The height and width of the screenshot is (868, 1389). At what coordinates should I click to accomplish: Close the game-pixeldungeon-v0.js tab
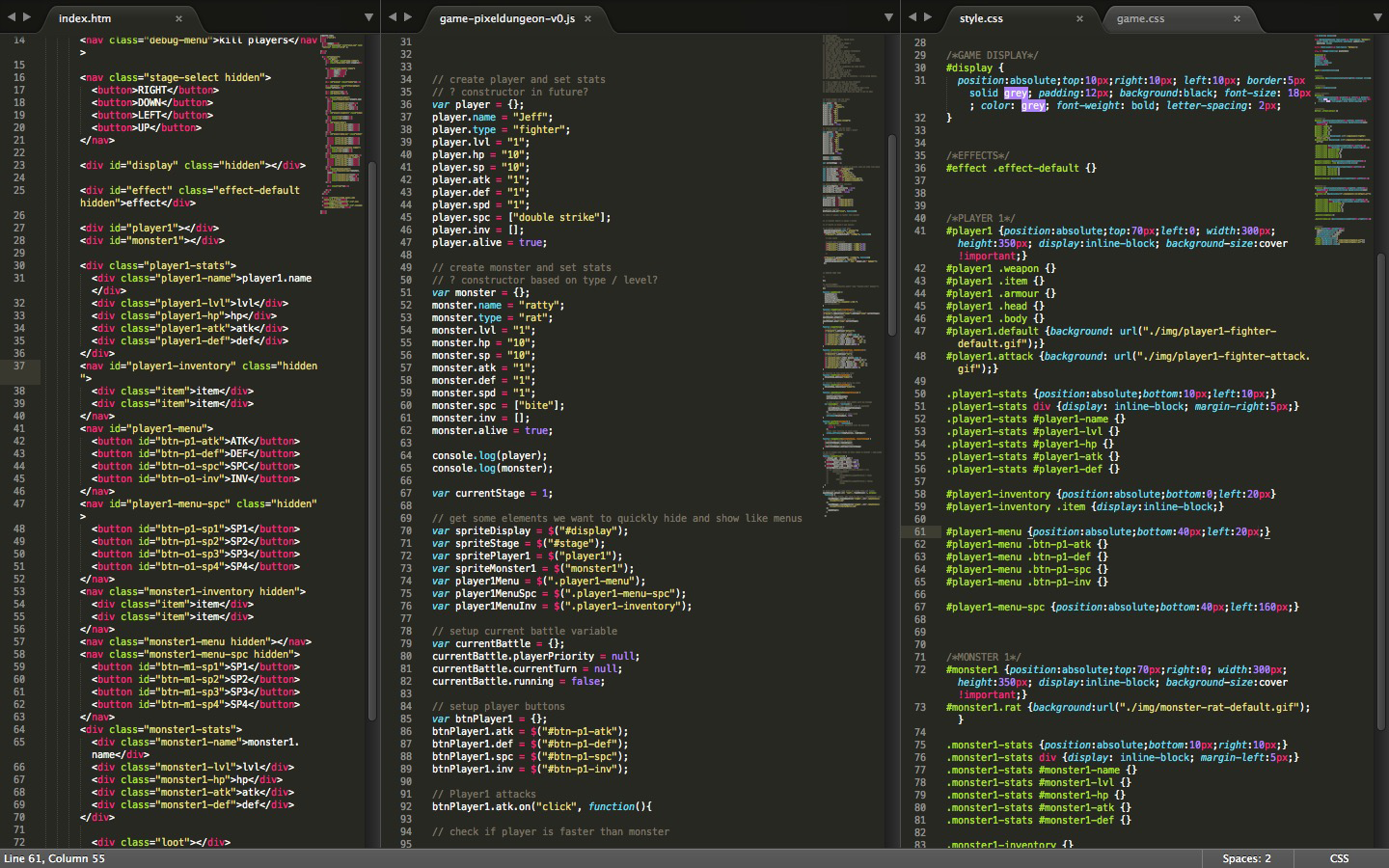(x=587, y=18)
